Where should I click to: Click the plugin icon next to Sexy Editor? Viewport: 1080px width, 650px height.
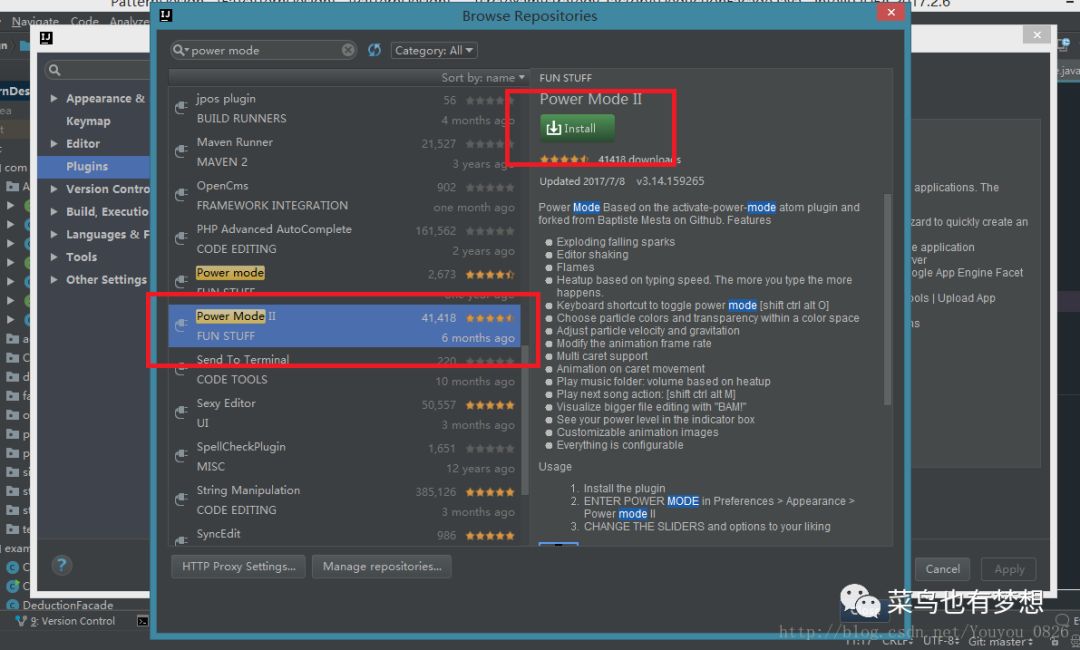click(x=181, y=412)
